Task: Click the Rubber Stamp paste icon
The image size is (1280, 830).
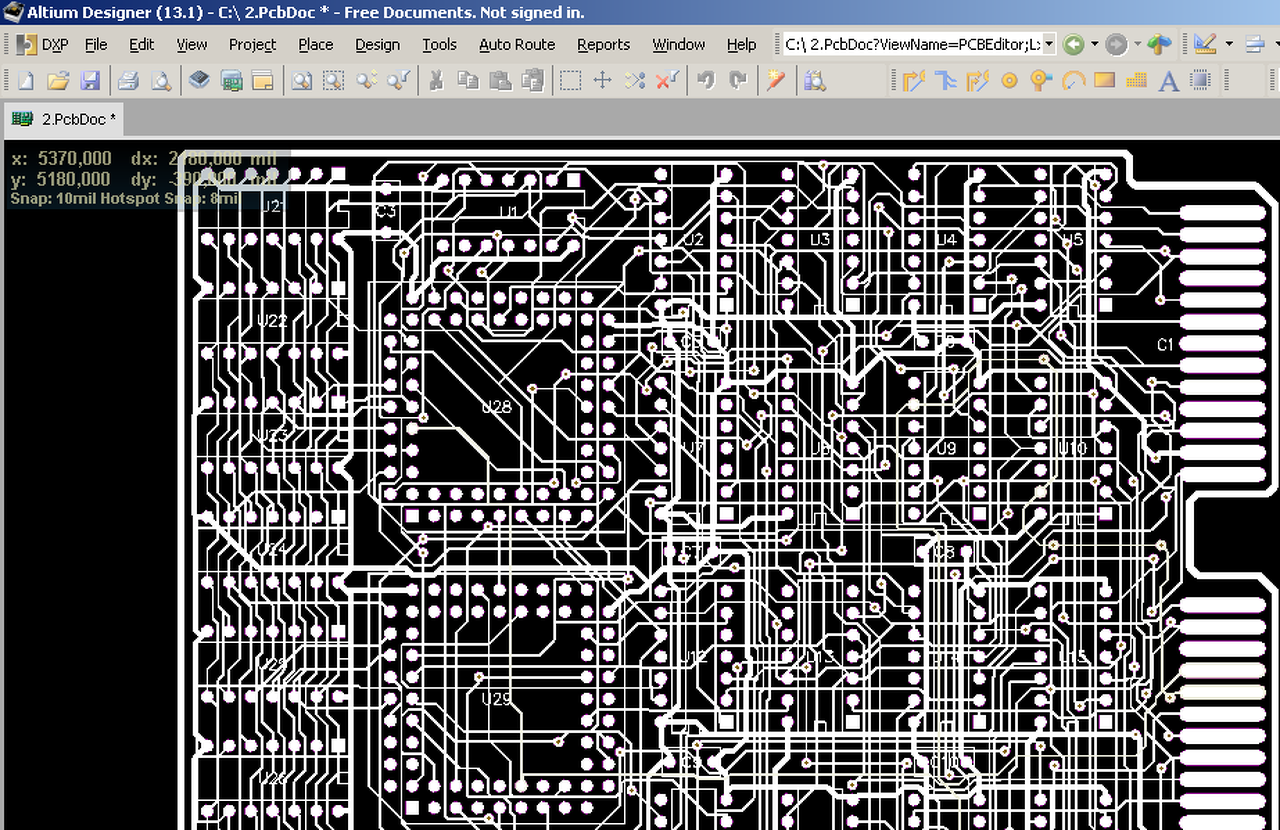Action: (533, 81)
